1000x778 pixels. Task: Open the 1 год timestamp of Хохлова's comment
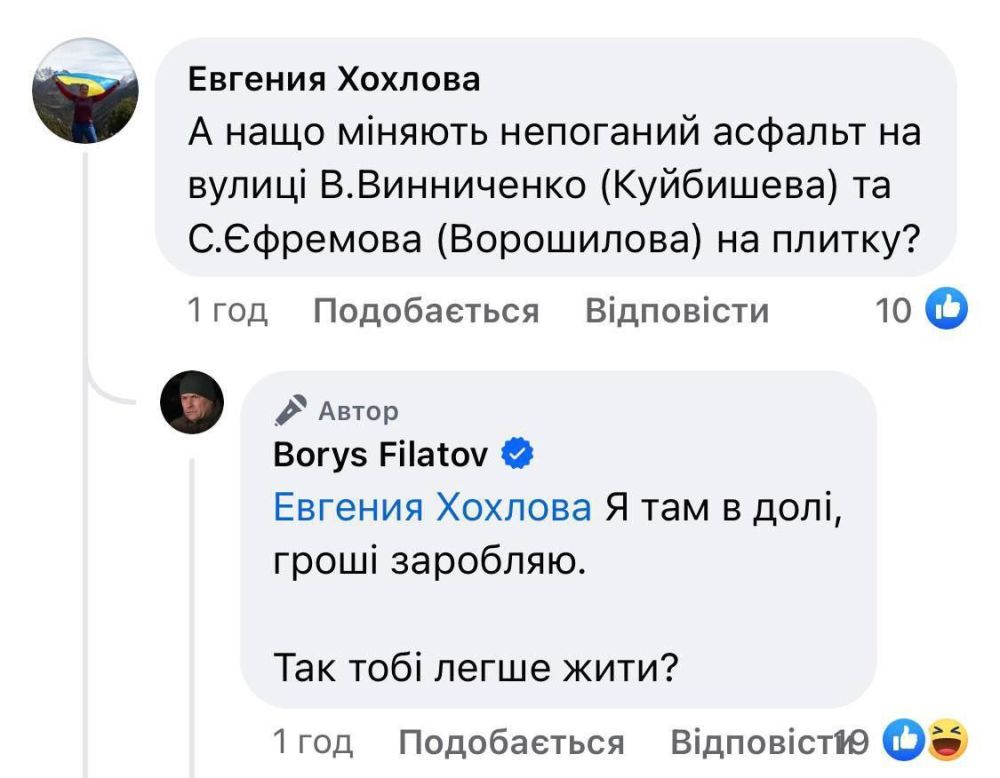tap(228, 311)
